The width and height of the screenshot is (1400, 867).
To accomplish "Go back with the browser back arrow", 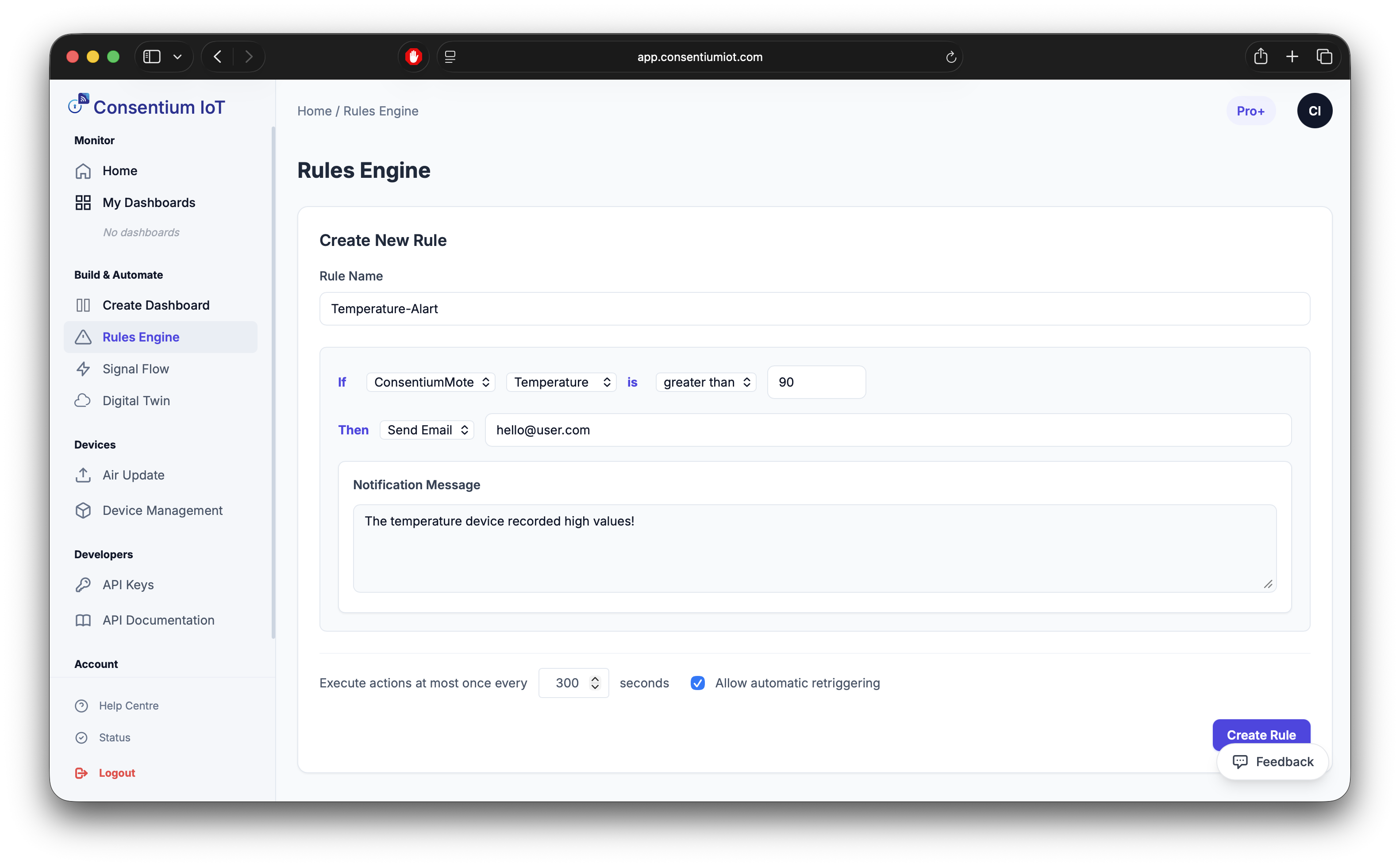I will [217, 57].
